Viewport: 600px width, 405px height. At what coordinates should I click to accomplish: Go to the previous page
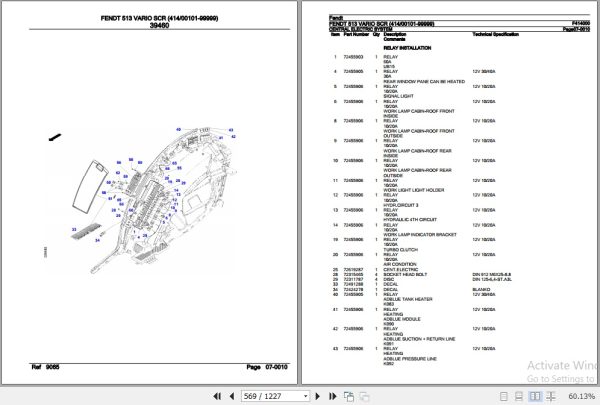click(x=232, y=396)
